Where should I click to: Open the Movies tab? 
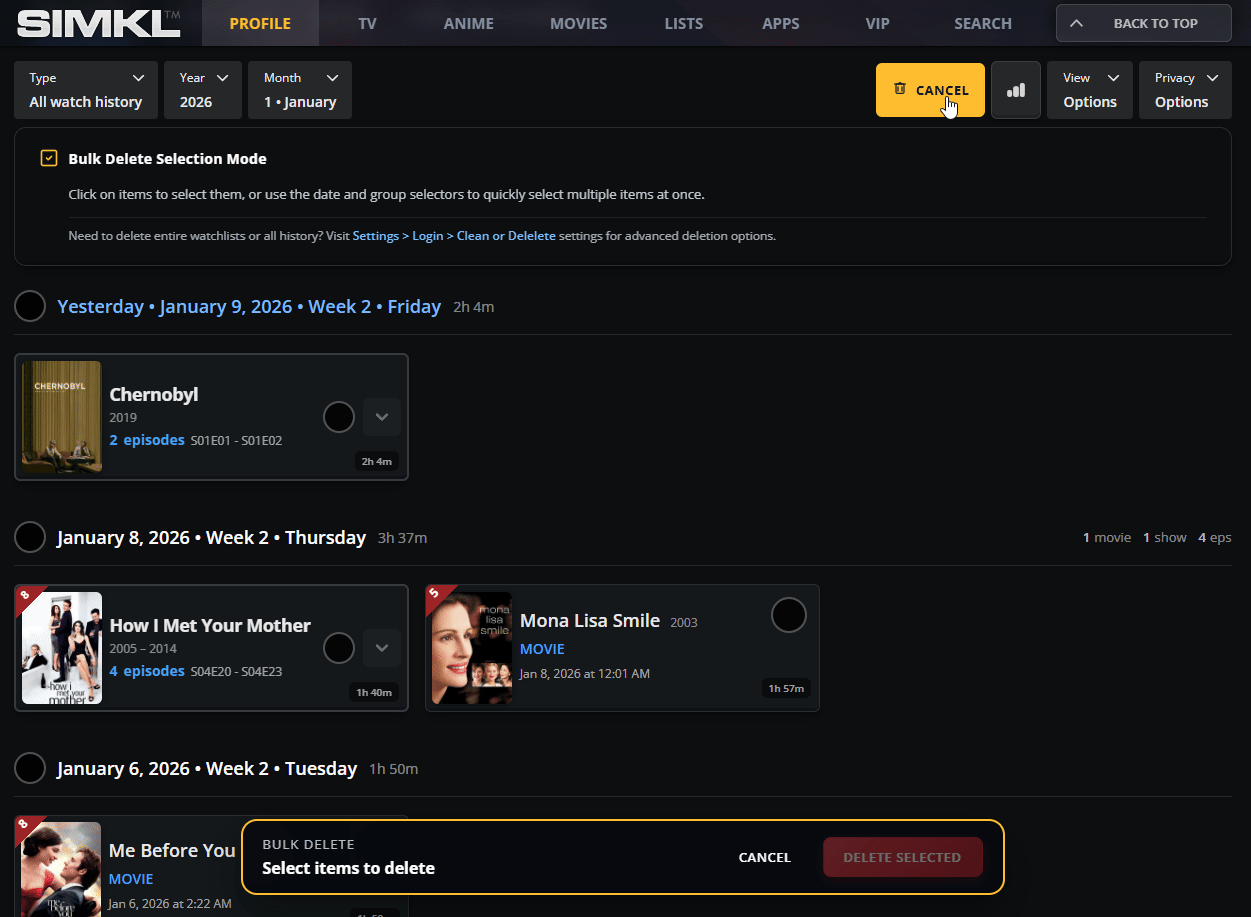click(578, 23)
